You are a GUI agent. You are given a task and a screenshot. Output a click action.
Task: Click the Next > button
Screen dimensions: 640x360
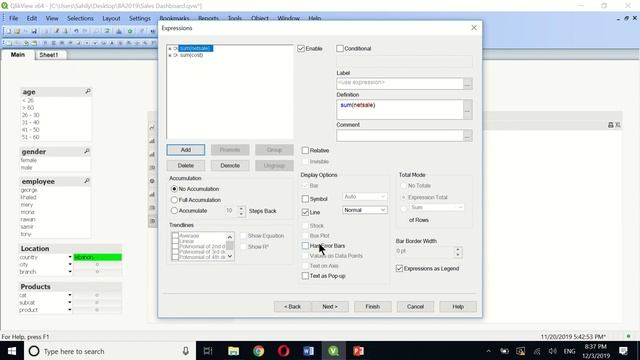tap(330, 307)
